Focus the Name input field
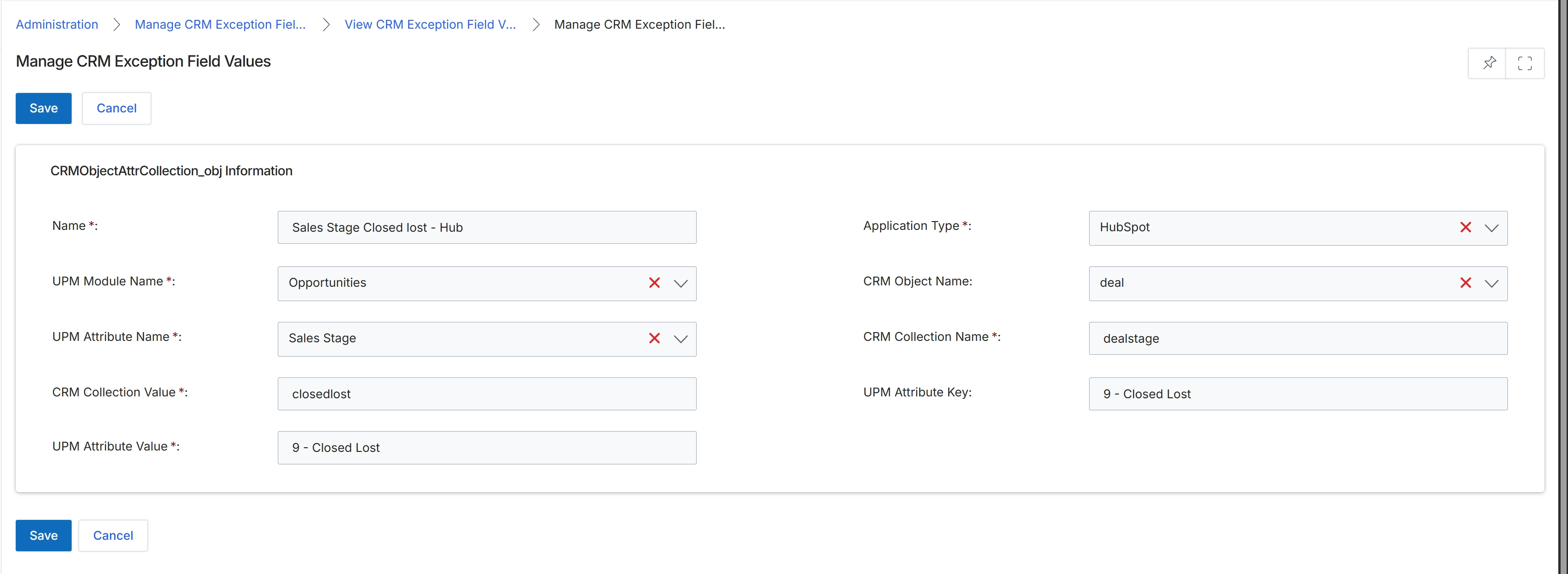 click(487, 227)
